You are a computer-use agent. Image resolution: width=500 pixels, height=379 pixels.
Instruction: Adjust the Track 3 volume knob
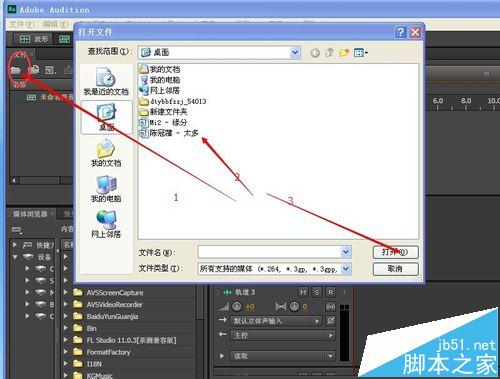(237, 306)
